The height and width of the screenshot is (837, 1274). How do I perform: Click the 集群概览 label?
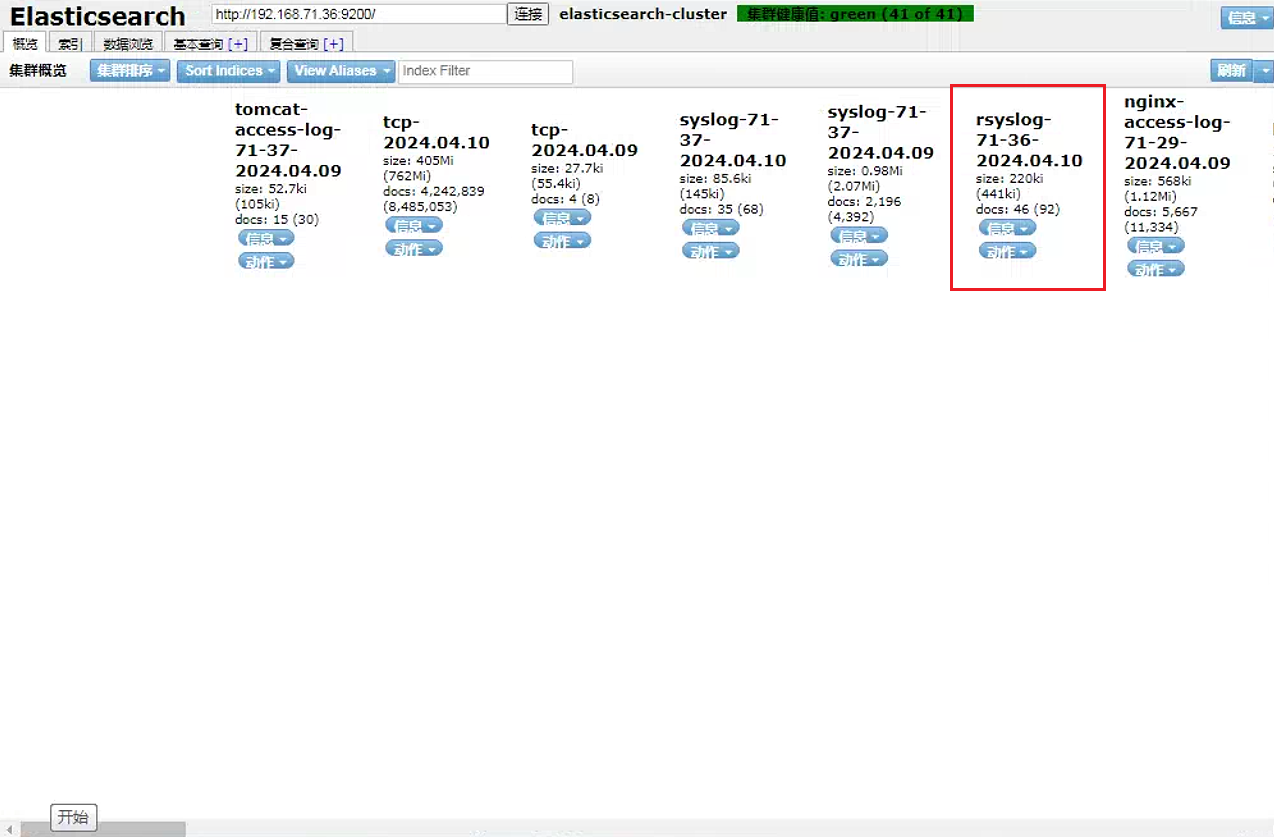[x=38, y=71]
